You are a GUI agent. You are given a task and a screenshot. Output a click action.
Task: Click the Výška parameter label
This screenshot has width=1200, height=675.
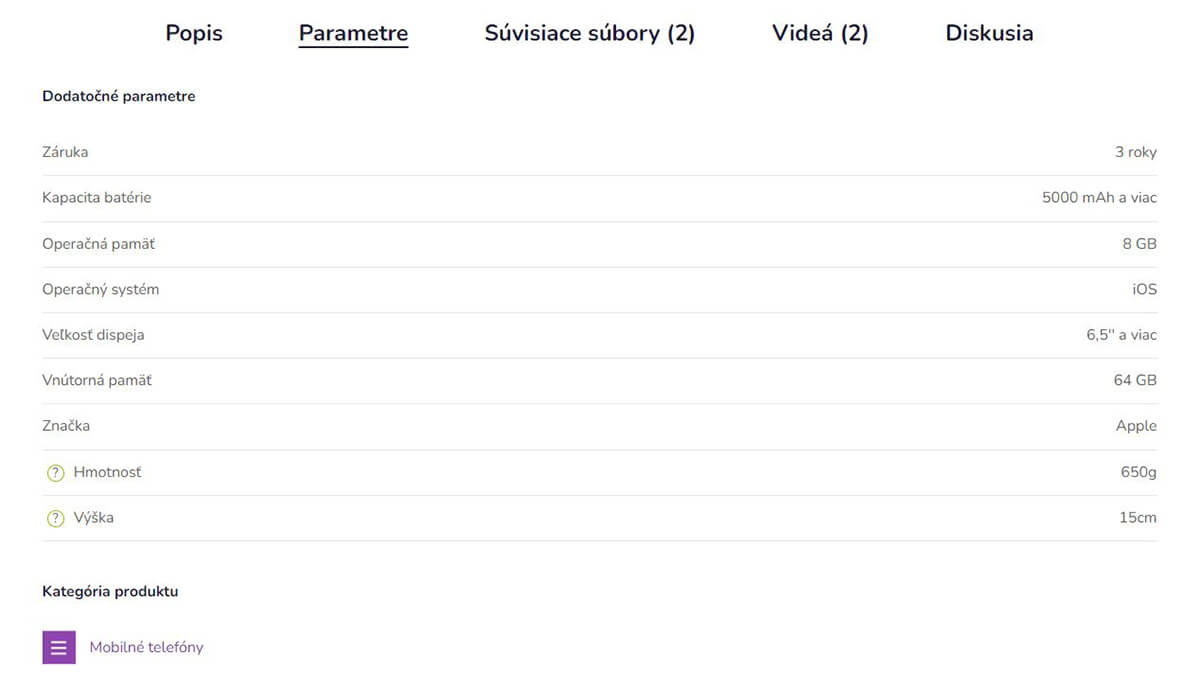tap(93, 518)
